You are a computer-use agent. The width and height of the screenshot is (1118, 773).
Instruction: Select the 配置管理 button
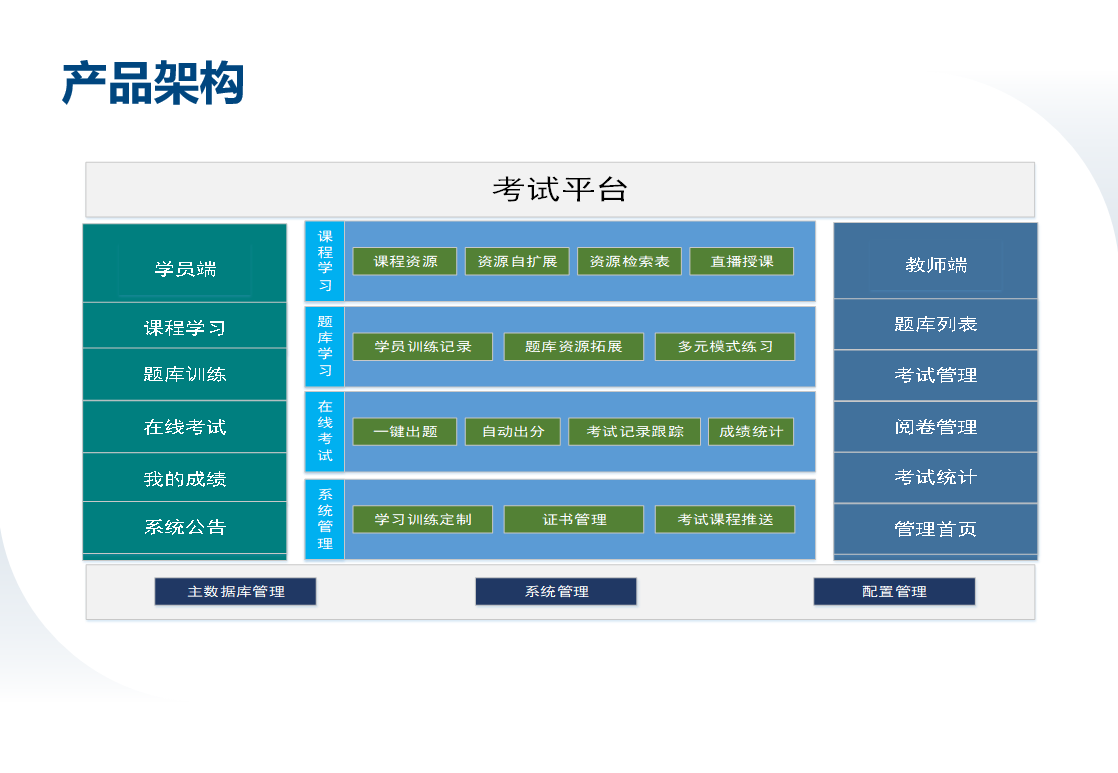pyautogui.click(x=894, y=592)
